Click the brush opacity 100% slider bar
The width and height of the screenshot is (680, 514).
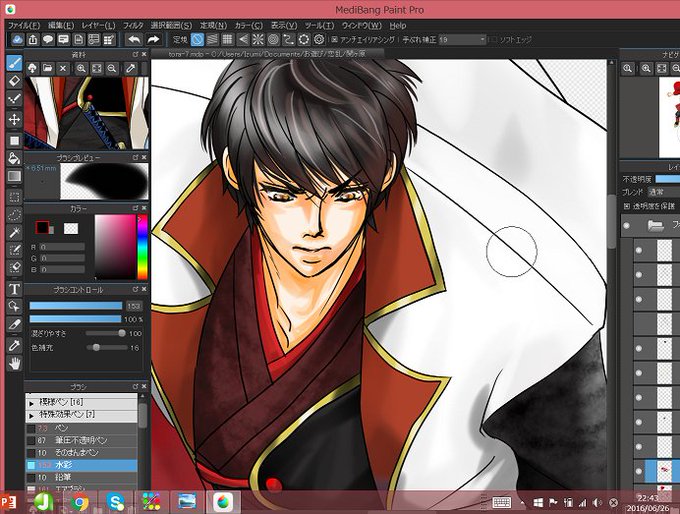[75, 319]
